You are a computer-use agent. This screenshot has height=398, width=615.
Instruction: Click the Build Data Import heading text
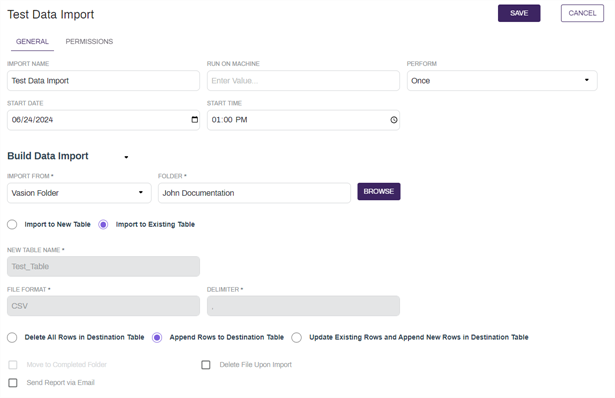(x=48, y=156)
